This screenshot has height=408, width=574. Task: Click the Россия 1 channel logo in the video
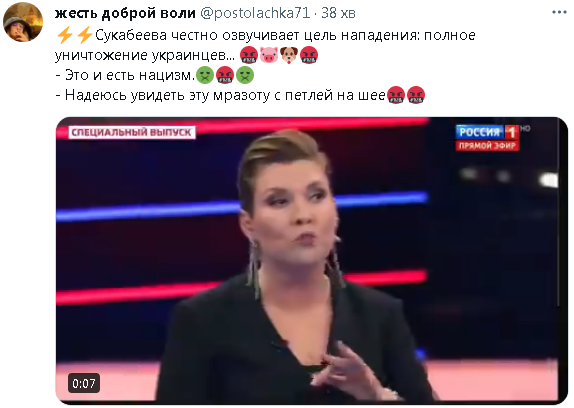coord(487,132)
